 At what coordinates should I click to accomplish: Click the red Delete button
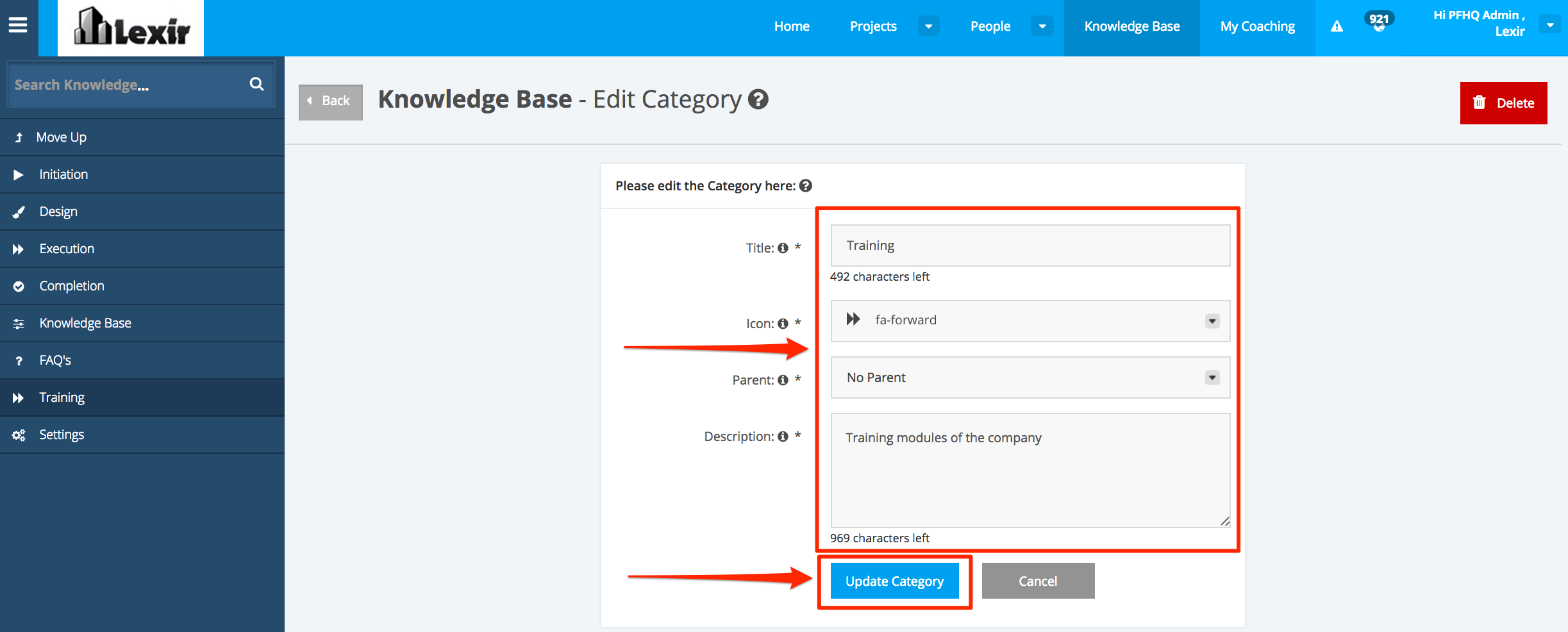tap(1503, 103)
